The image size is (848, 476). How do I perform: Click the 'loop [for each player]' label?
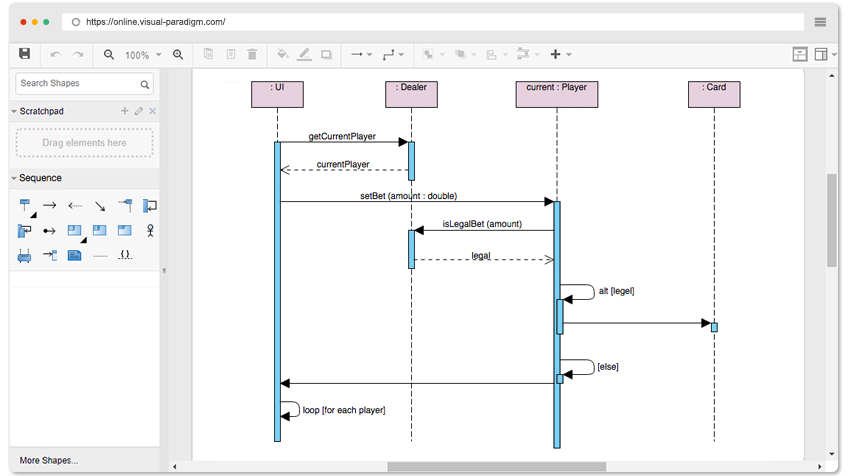344,410
